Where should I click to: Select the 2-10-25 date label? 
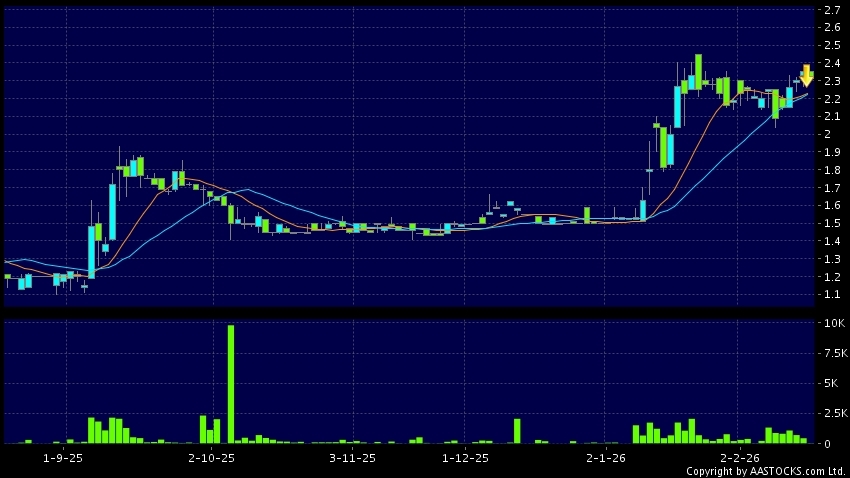click(x=210, y=458)
